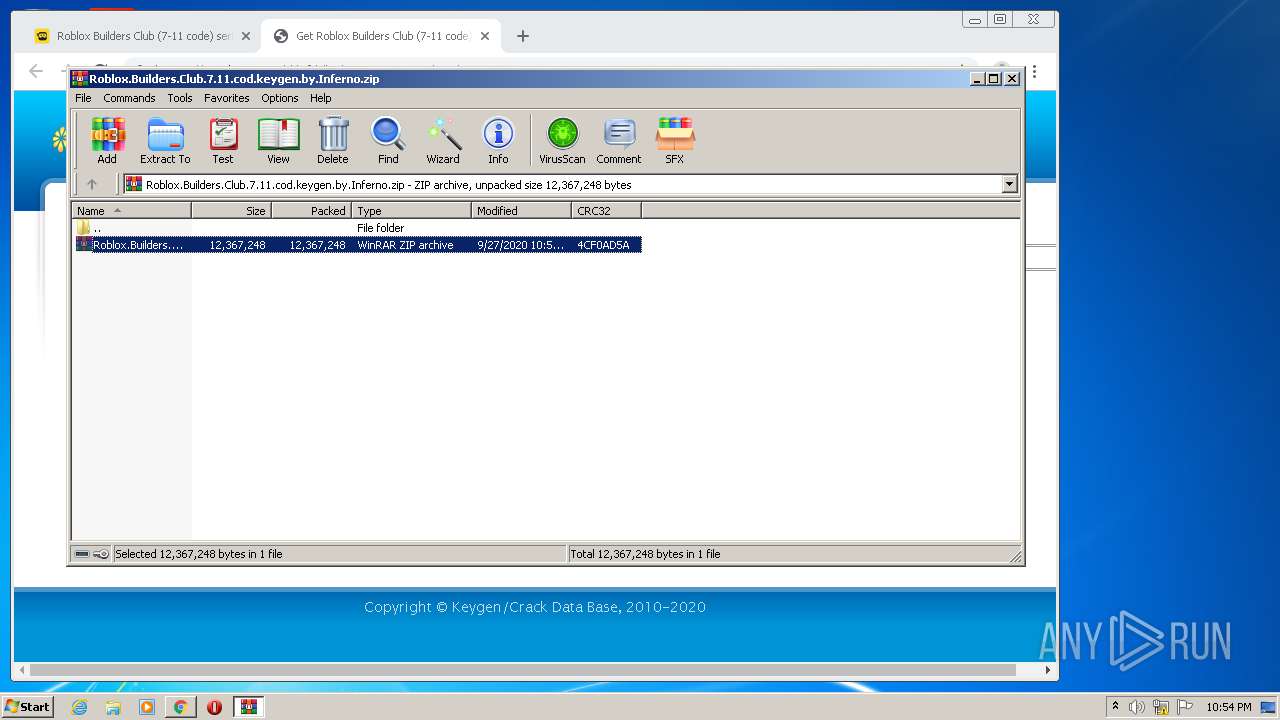Image resolution: width=1280 pixels, height=720 pixels.
Task: Open the Help menu
Action: [320, 98]
